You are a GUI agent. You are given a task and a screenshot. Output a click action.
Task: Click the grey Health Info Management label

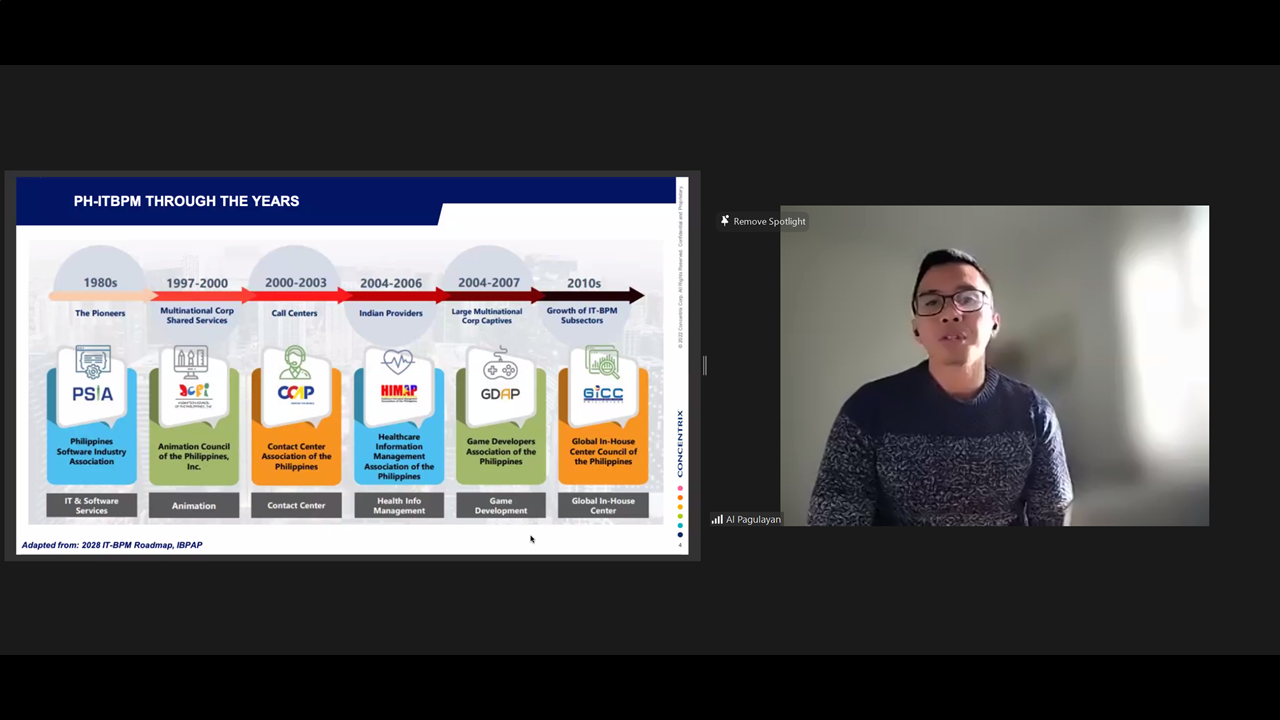point(399,505)
